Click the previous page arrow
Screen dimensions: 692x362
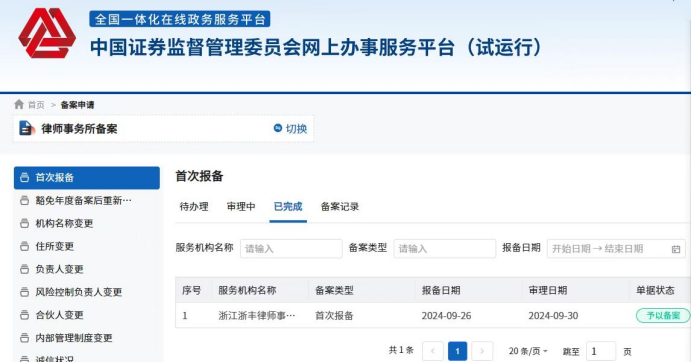(433, 351)
